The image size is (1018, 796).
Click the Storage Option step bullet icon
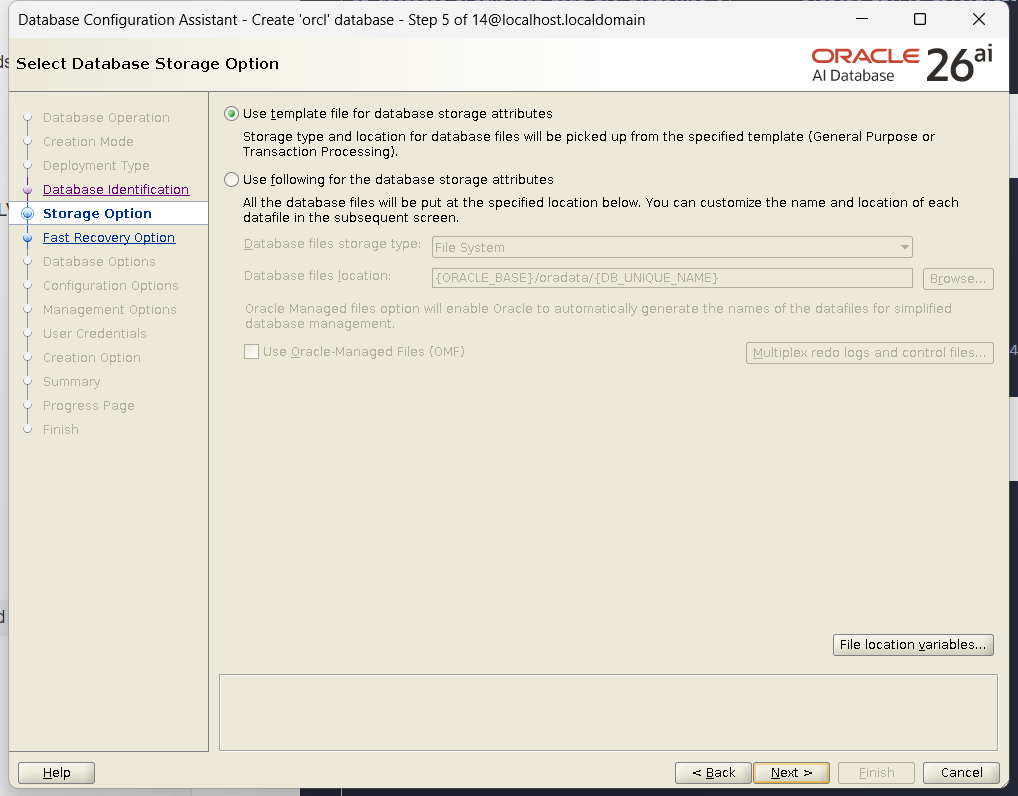pyautogui.click(x=27, y=214)
